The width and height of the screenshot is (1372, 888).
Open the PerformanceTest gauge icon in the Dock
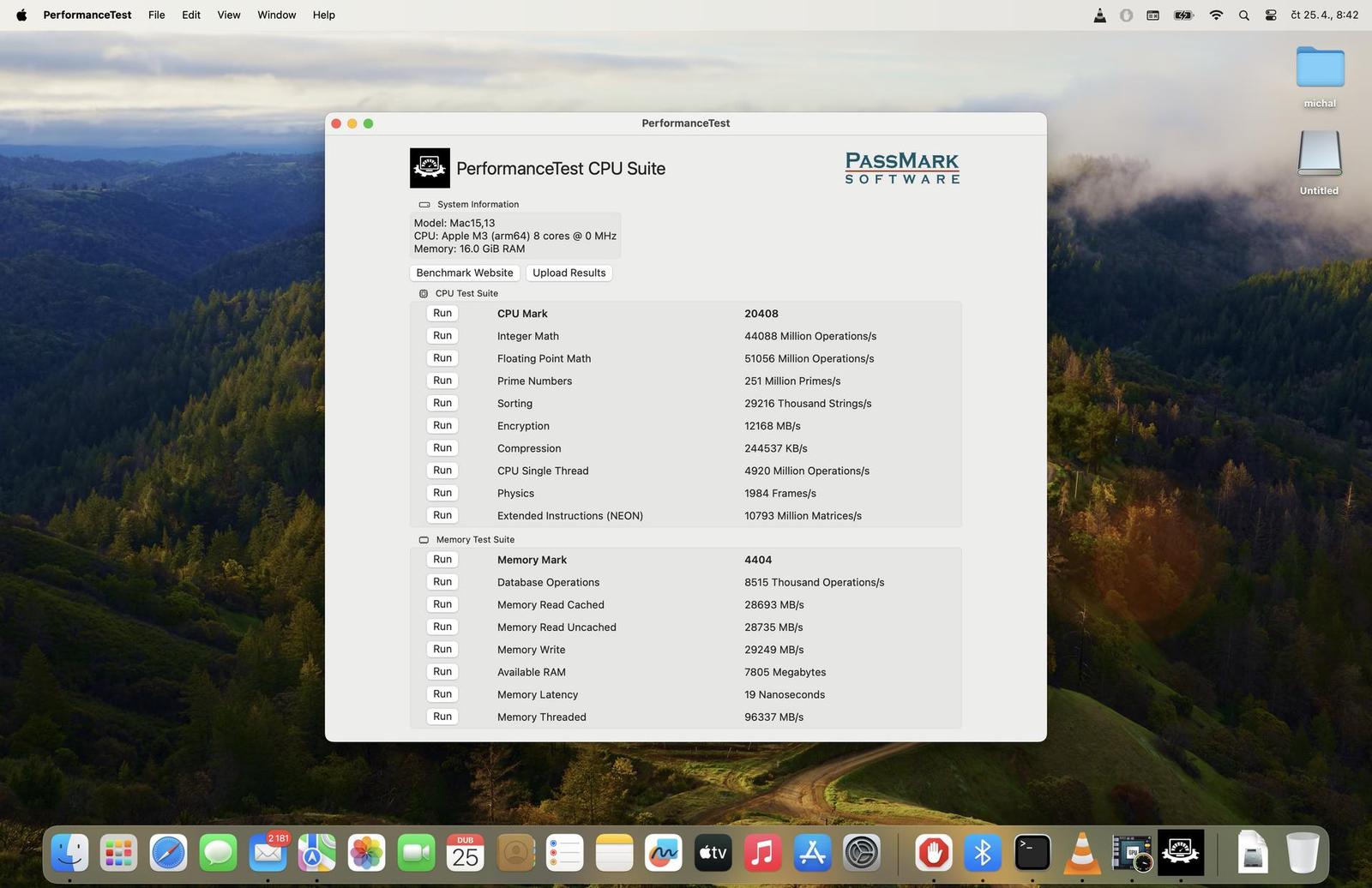tap(1181, 852)
